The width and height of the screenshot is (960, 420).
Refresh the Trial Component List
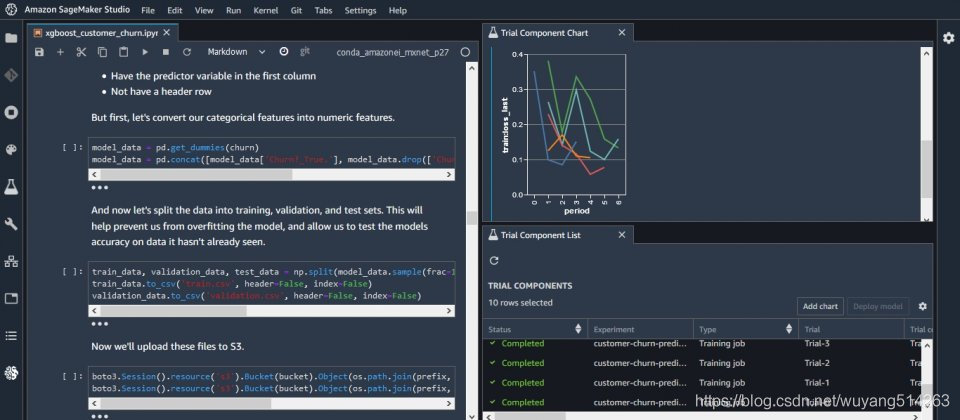[494, 260]
